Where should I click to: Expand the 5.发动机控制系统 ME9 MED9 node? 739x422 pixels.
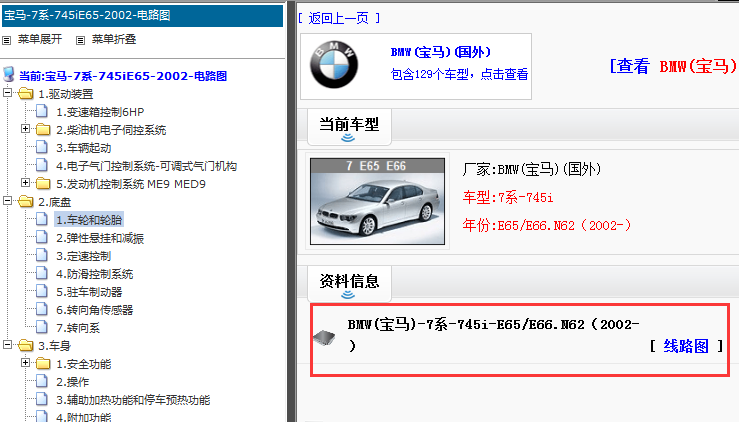(x=25, y=182)
